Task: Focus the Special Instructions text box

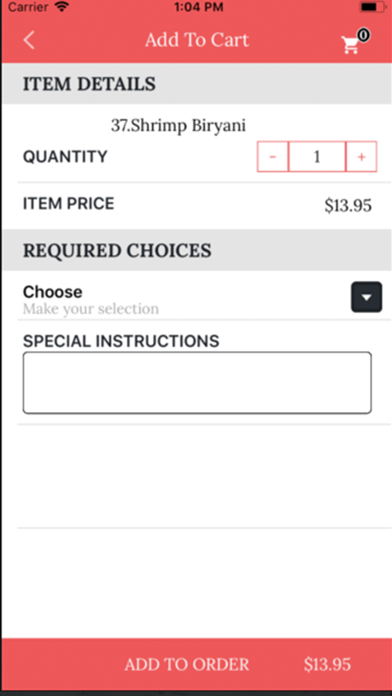Action: point(197,383)
